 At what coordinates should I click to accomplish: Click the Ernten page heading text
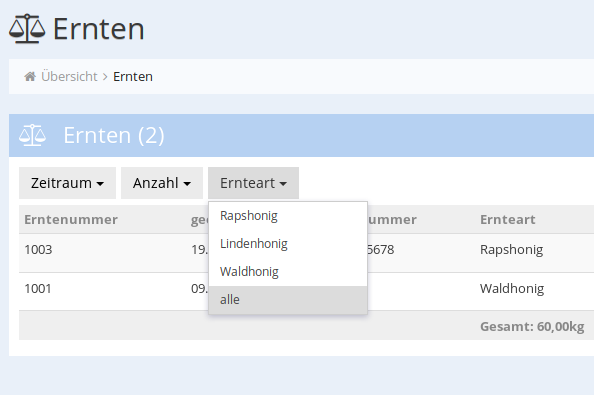[98, 29]
